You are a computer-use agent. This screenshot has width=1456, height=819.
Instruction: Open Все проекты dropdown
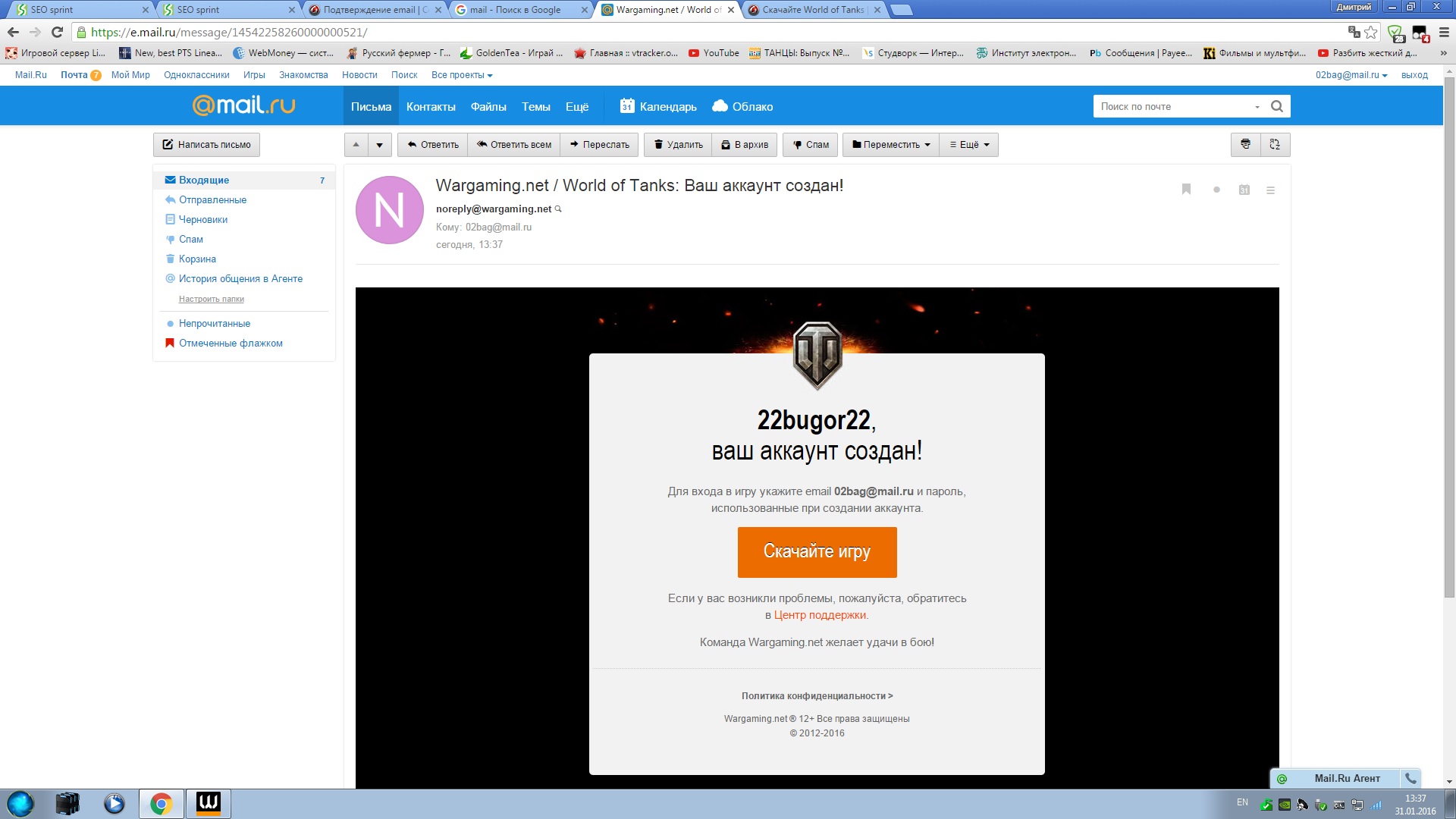(462, 75)
